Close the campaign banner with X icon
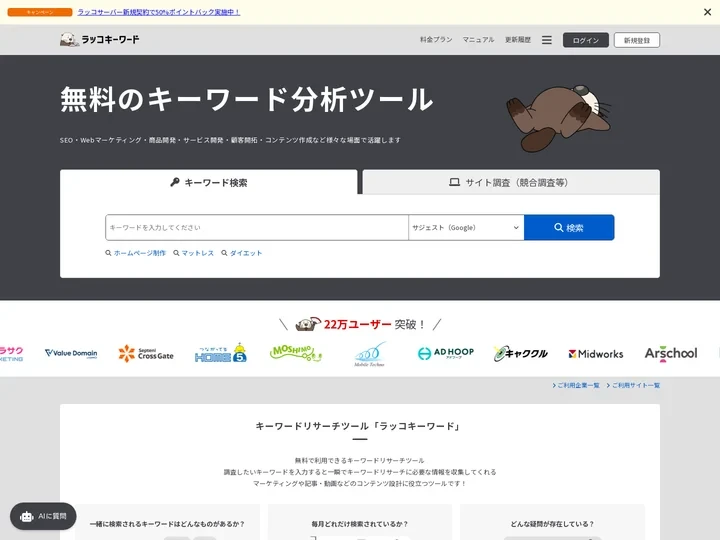Viewport: 720px width, 540px height. (x=707, y=12)
